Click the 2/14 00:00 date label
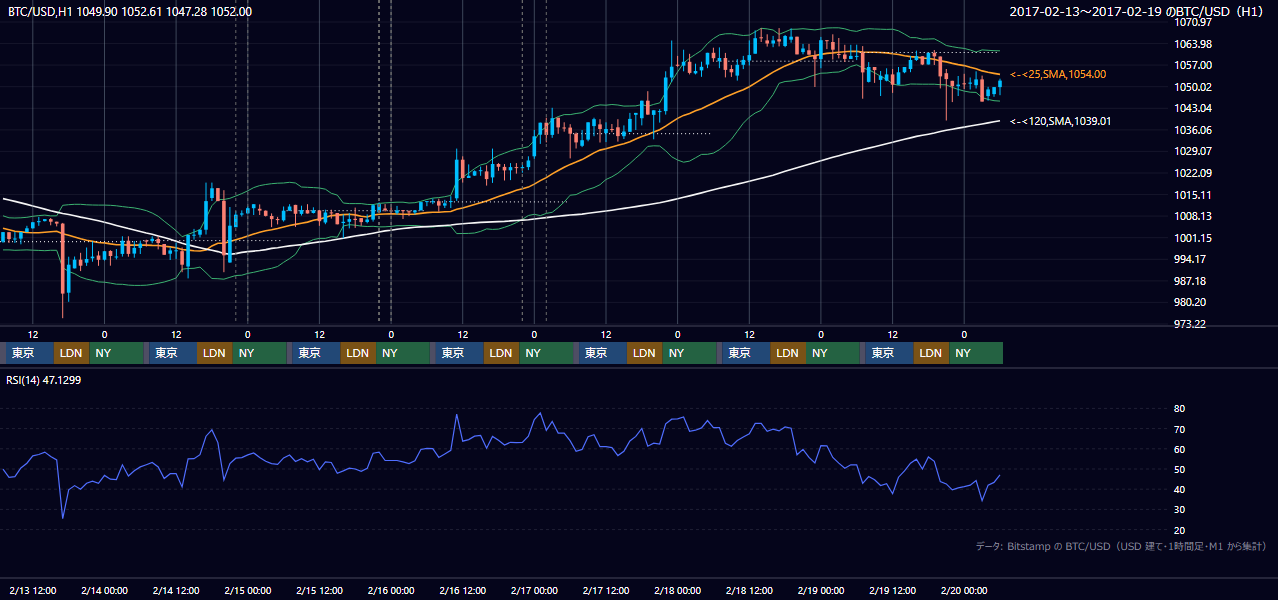This screenshot has width=1278, height=600. point(105,590)
